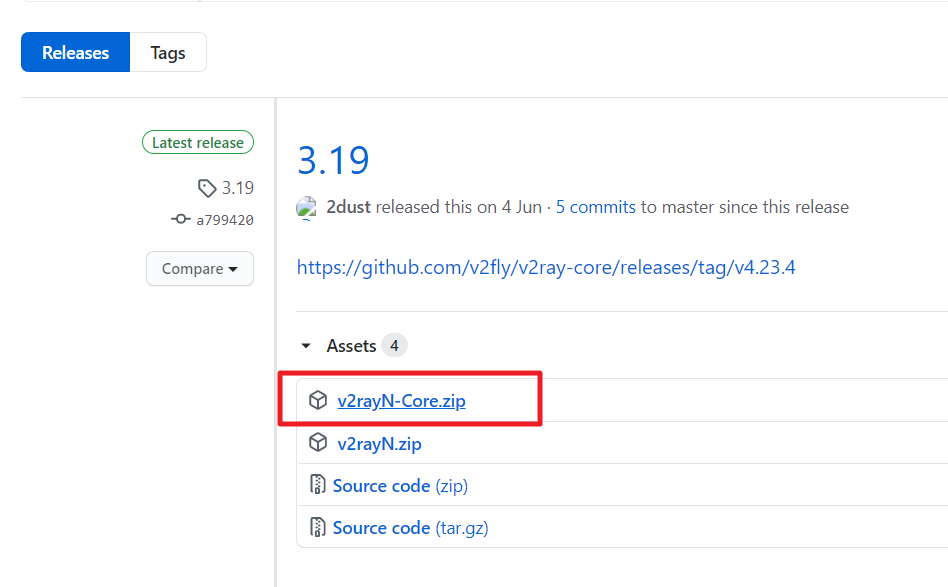Click the 2dust user avatar
The height and width of the screenshot is (587, 948).
point(307,207)
